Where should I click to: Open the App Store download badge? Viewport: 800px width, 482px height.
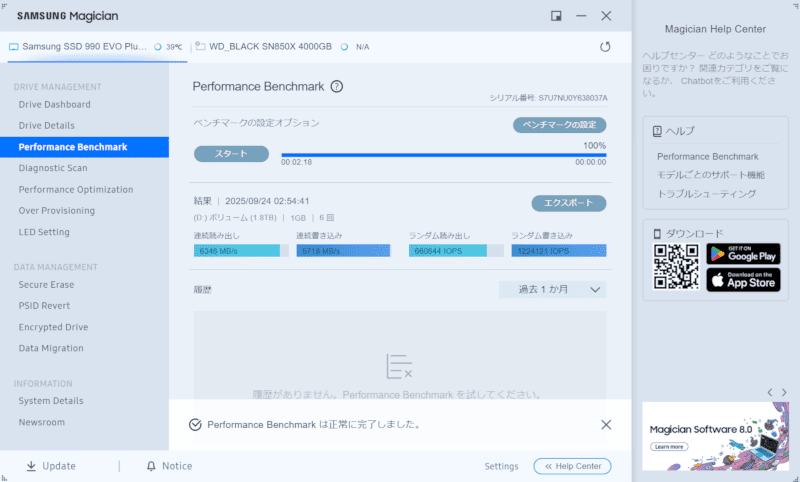743,280
